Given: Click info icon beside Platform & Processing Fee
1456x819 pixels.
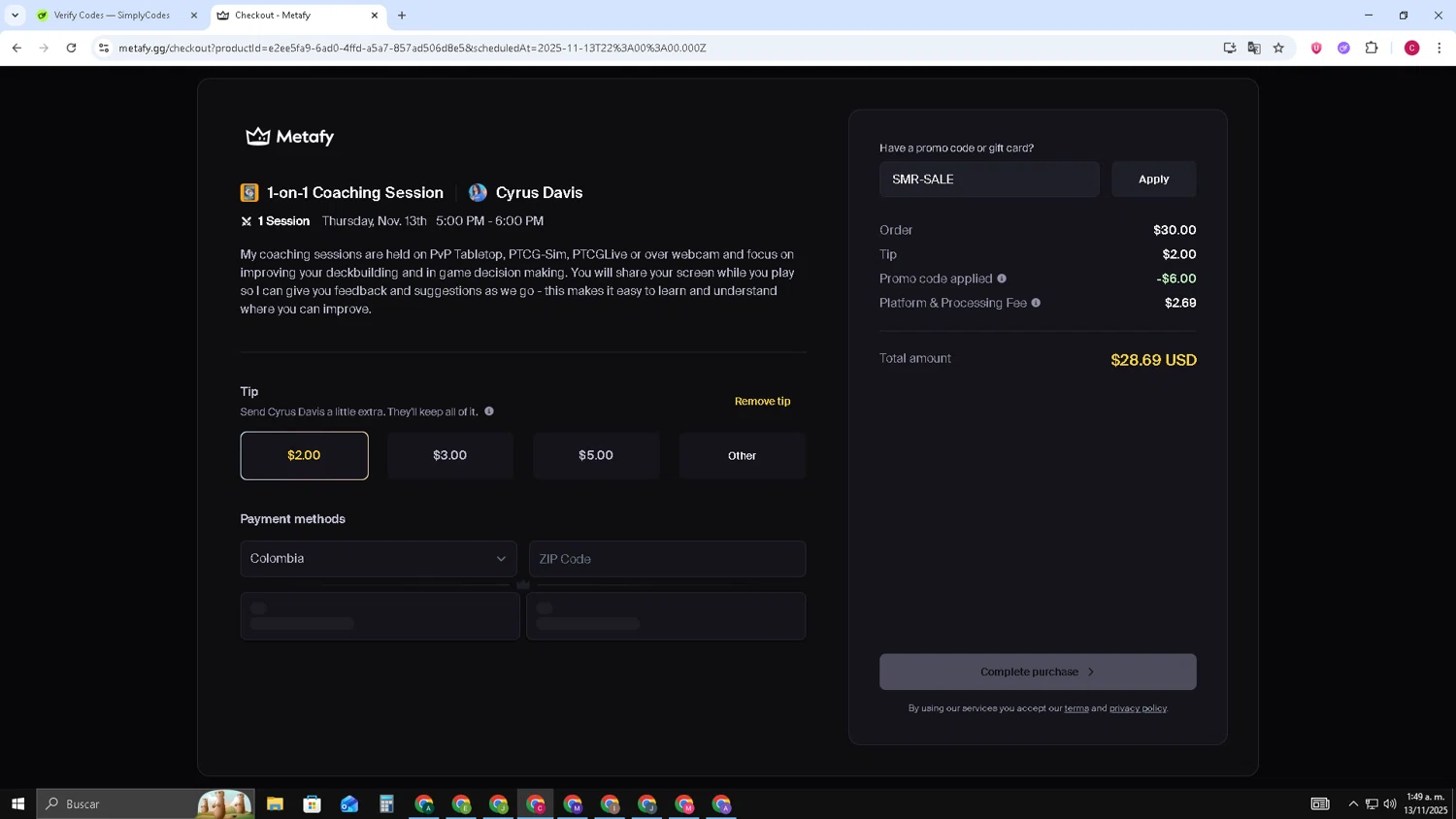Looking at the screenshot, I should (x=1036, y=303).
